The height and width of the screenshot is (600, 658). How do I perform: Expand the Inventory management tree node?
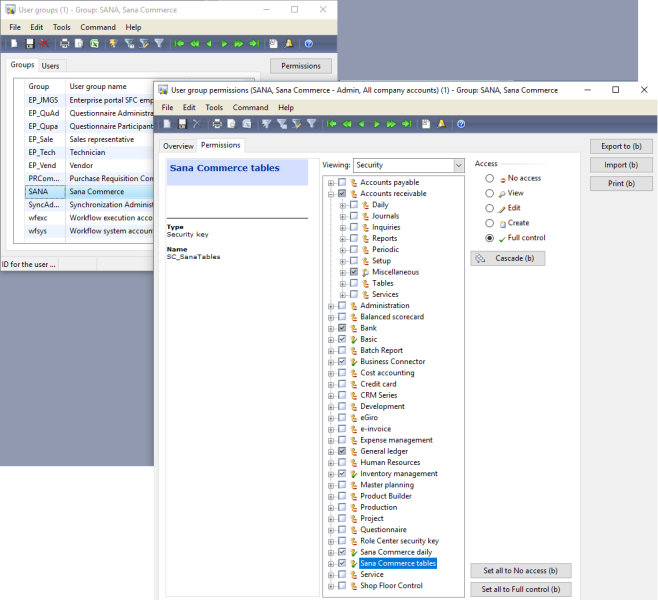(x=331, y=474)
